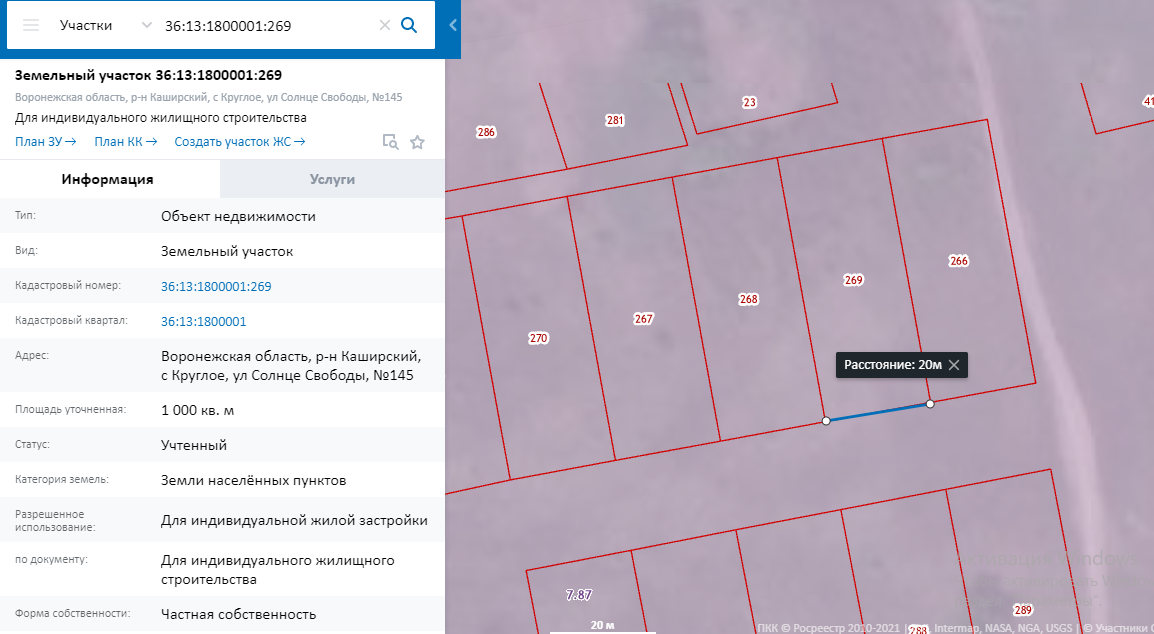This screenshot has height=634, width=1154.
Task: Run search with the magnifier icon
Action: click(409, 25)
